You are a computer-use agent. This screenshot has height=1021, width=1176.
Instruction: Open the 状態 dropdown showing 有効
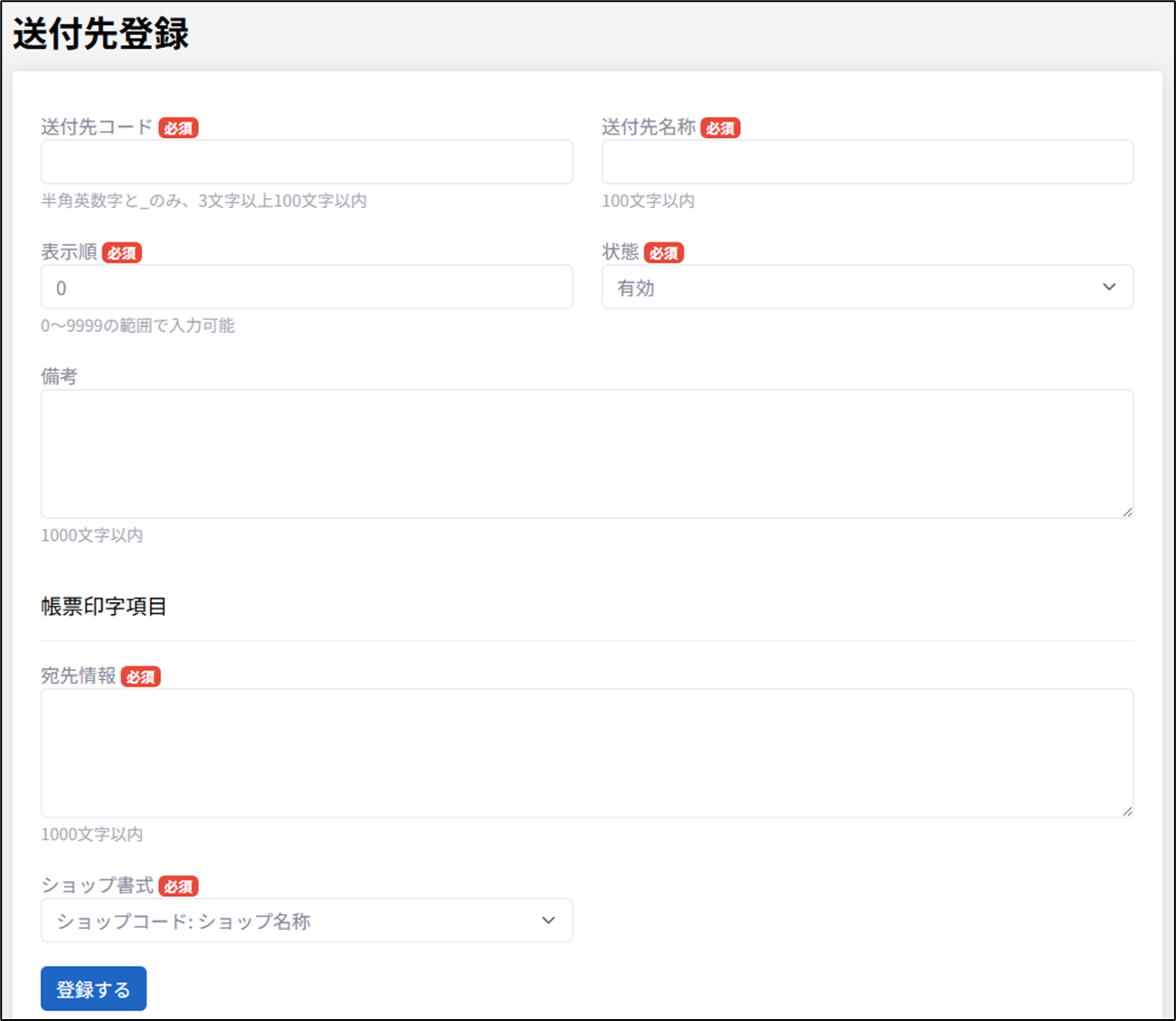(x=867, y=288)
